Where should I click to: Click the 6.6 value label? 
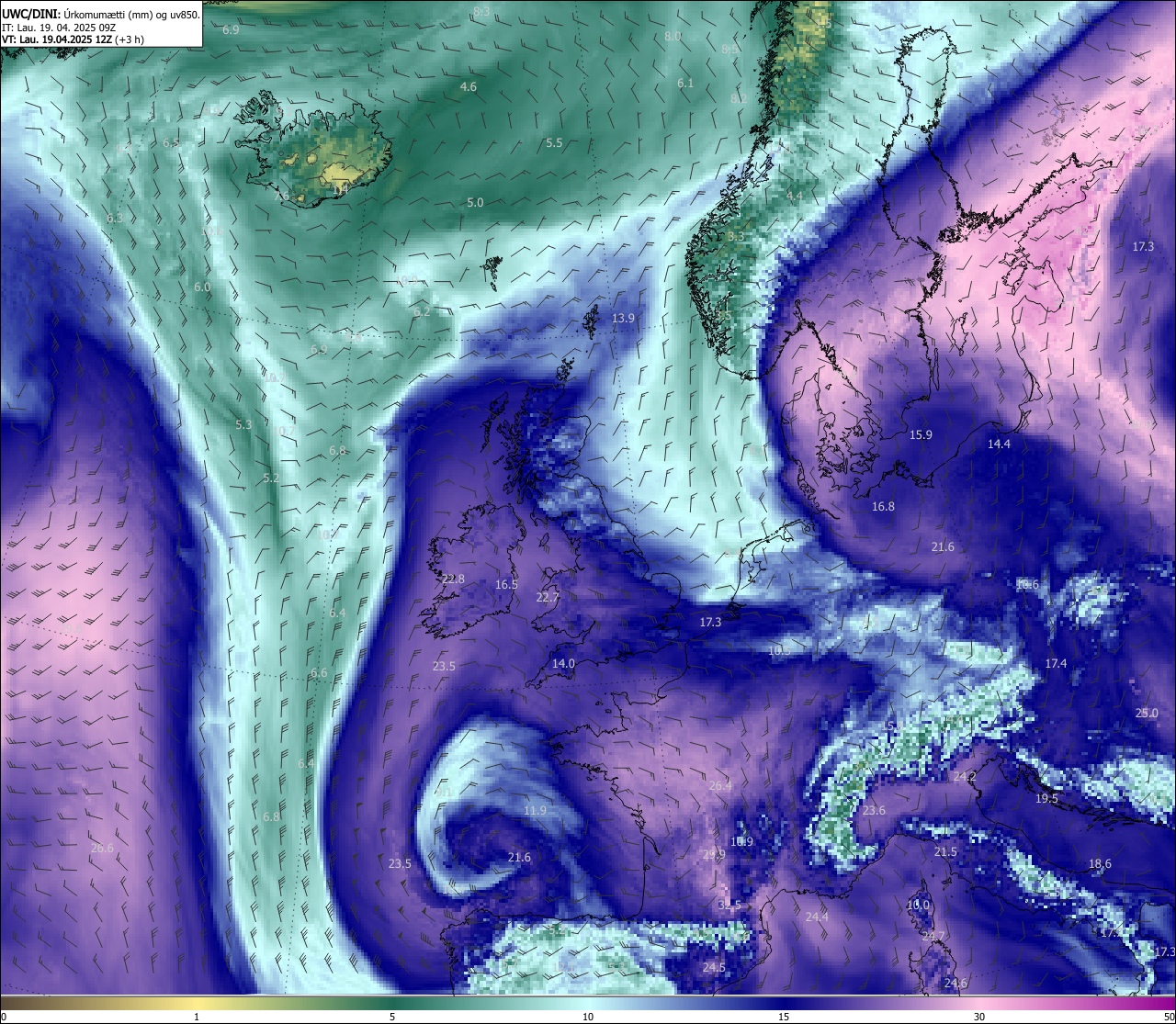(x=319, y=672)
